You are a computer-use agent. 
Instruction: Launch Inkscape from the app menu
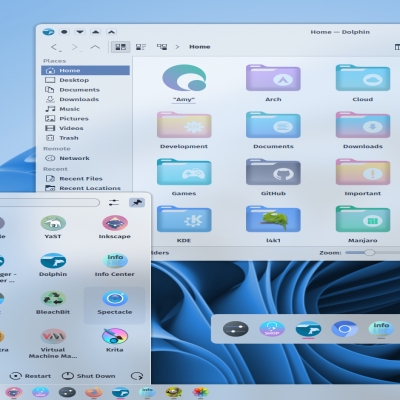(x=115, y=223)
